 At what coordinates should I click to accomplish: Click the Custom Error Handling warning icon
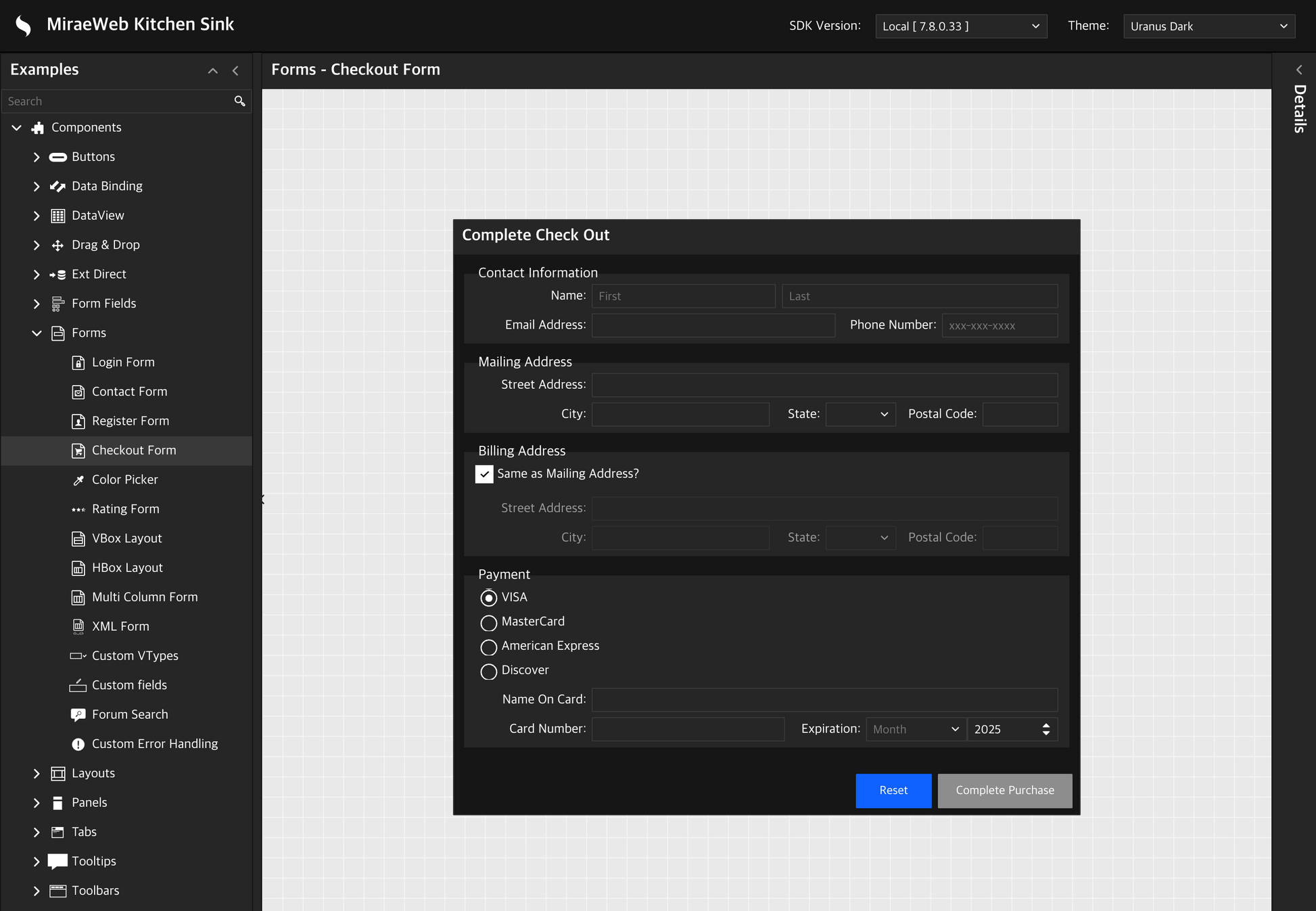click(x=78, y=743)
